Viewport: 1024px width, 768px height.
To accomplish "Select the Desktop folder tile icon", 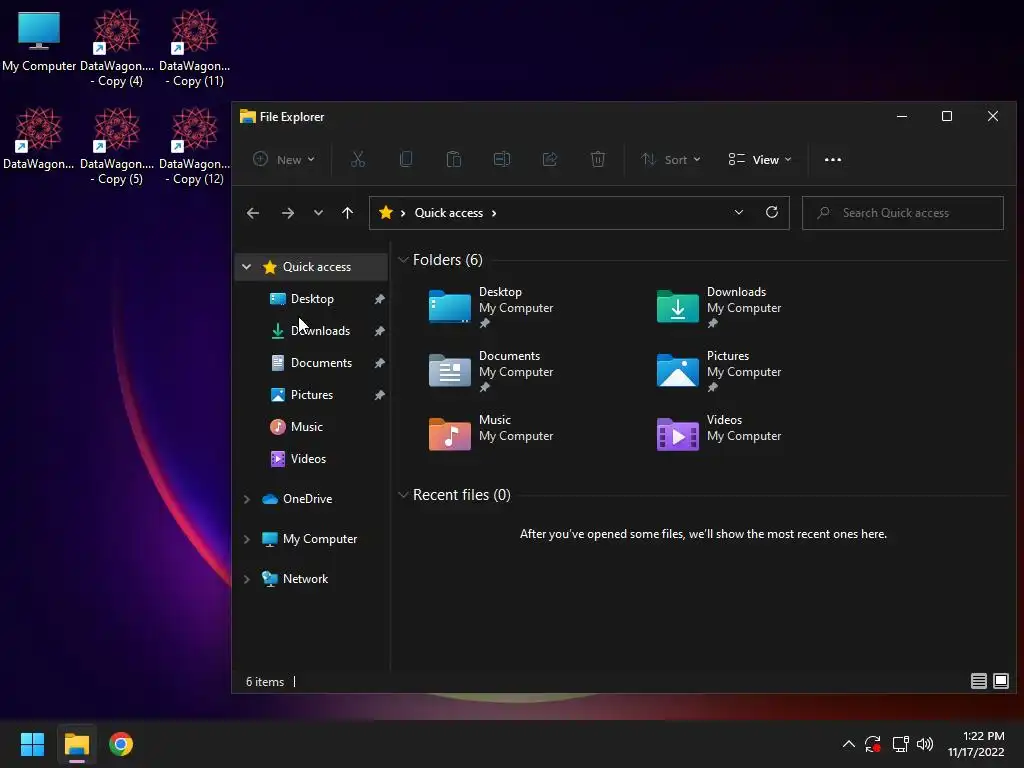I will tap(449, 306).
